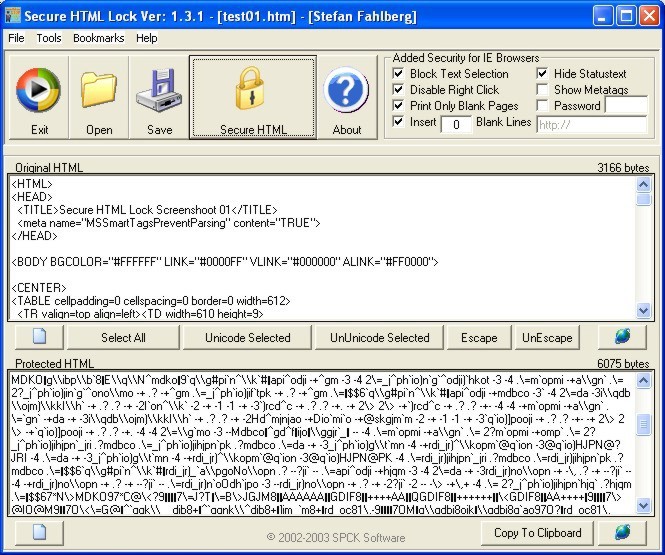The image size is (665, 555).
Task: Click the <HTML> line in Original HTML
Action: (x=32, y=184)
